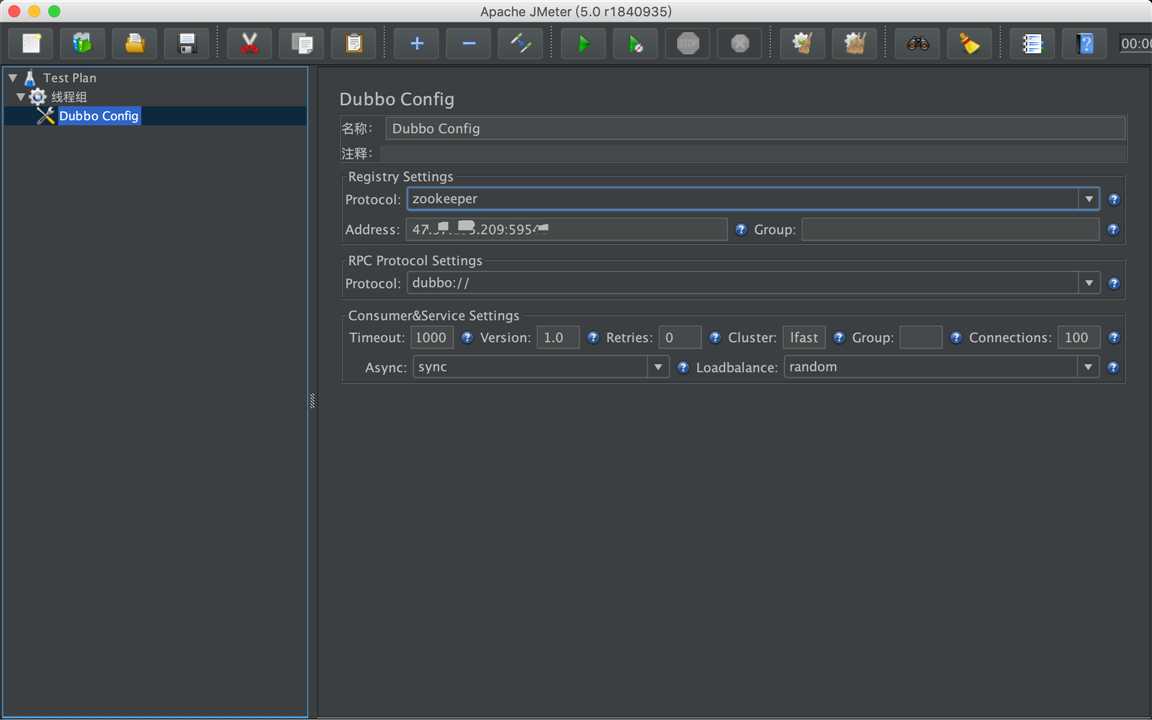Expand all nodes with plus icon
This screenshot has height=720, width=1152.
[x=417, y=43]
